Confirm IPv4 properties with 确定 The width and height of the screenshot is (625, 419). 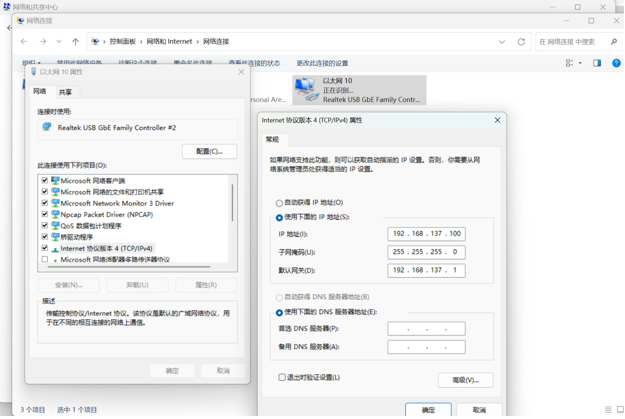(428, 410)
